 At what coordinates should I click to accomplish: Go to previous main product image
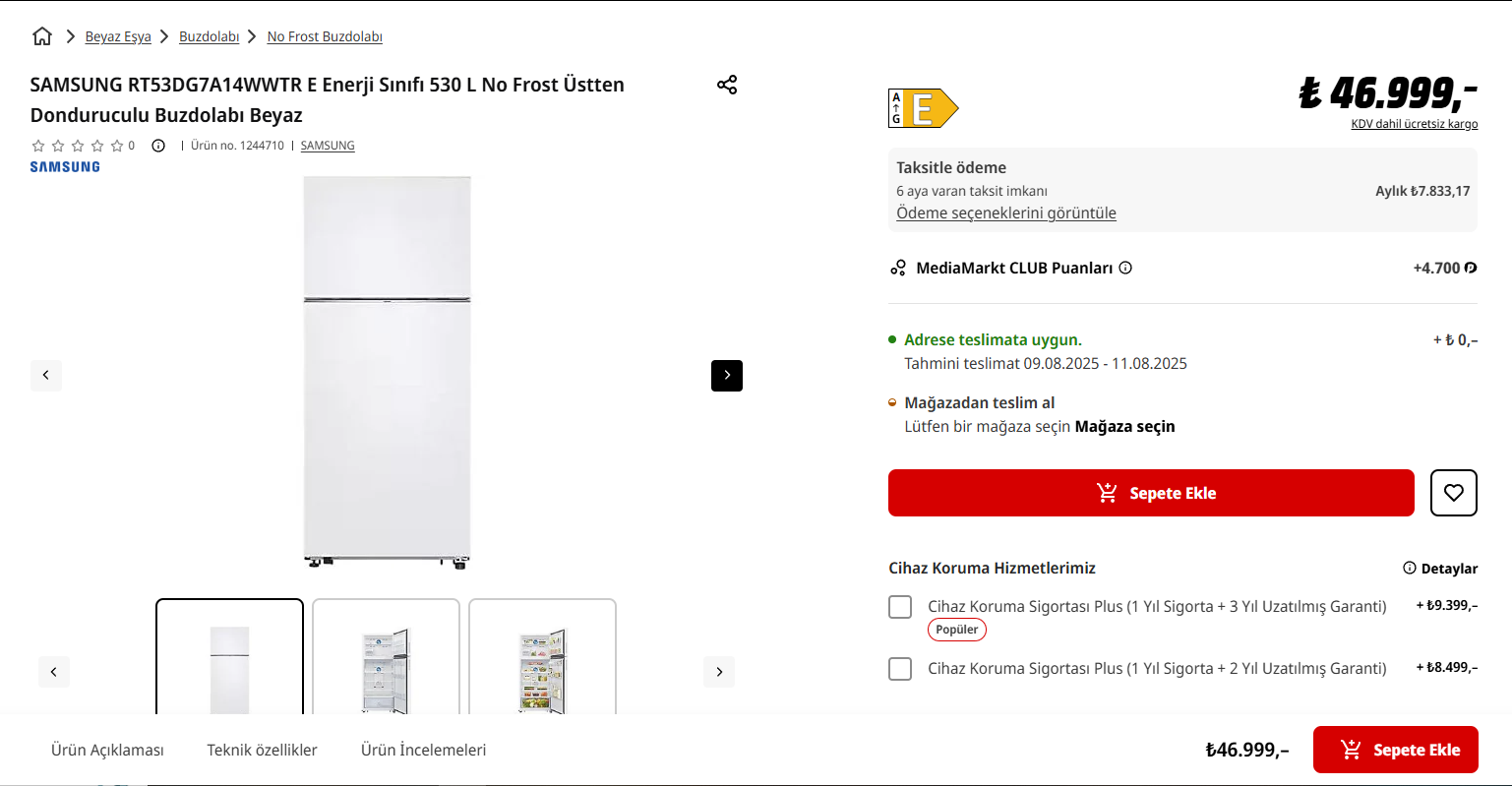point(46,375)
